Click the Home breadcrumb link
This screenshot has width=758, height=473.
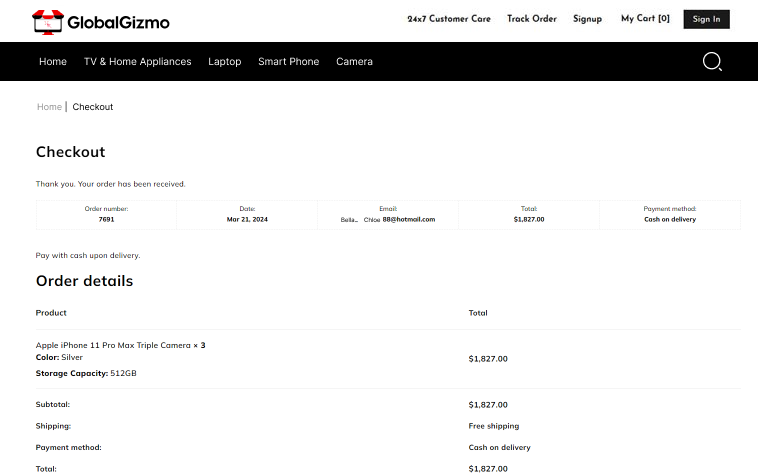click(49, 107)
